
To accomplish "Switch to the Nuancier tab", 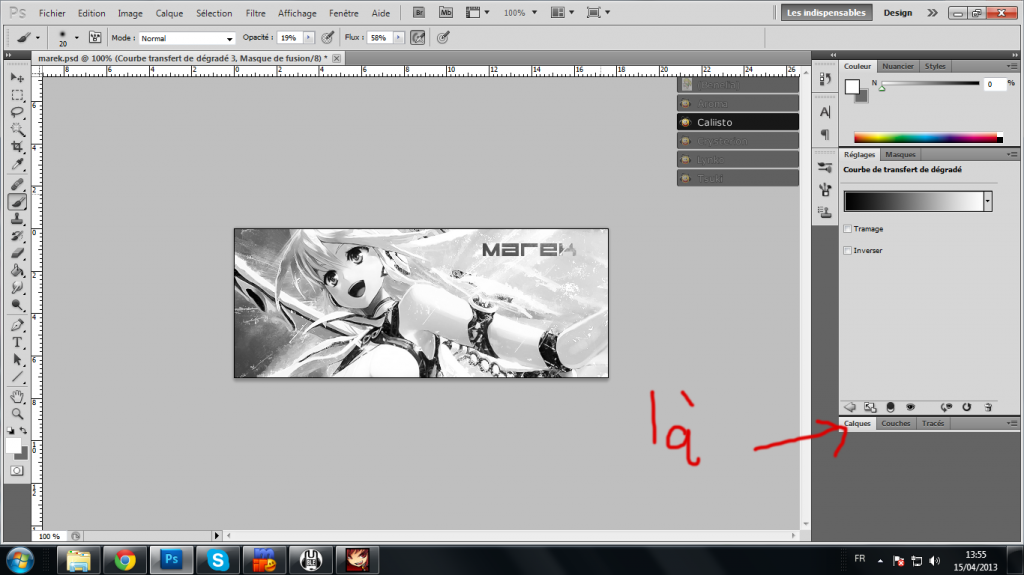I will click(897, 66).
